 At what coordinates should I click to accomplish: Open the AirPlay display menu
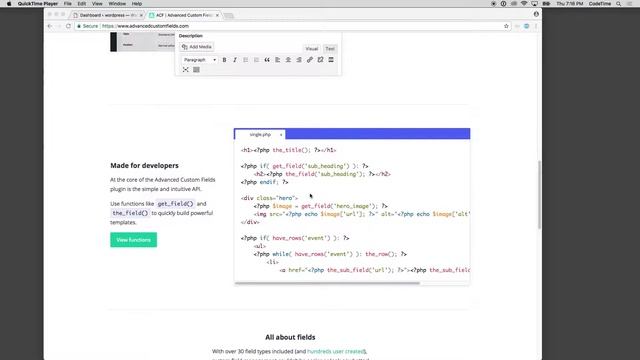coord(534,4)
